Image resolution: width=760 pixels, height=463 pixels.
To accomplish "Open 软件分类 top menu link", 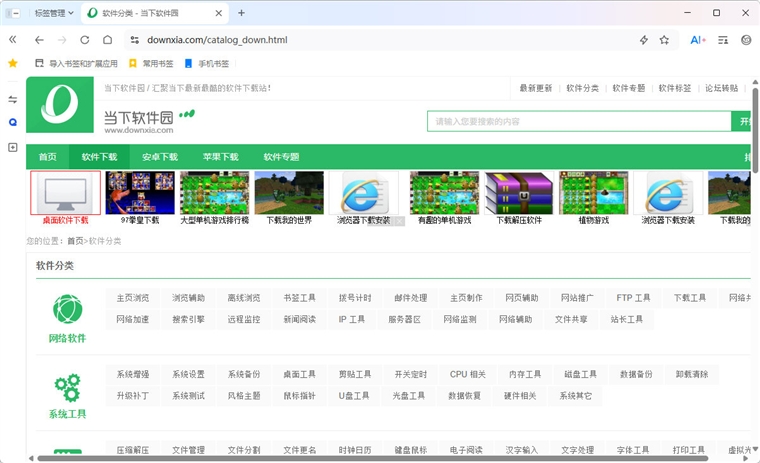I will [582, 88].
